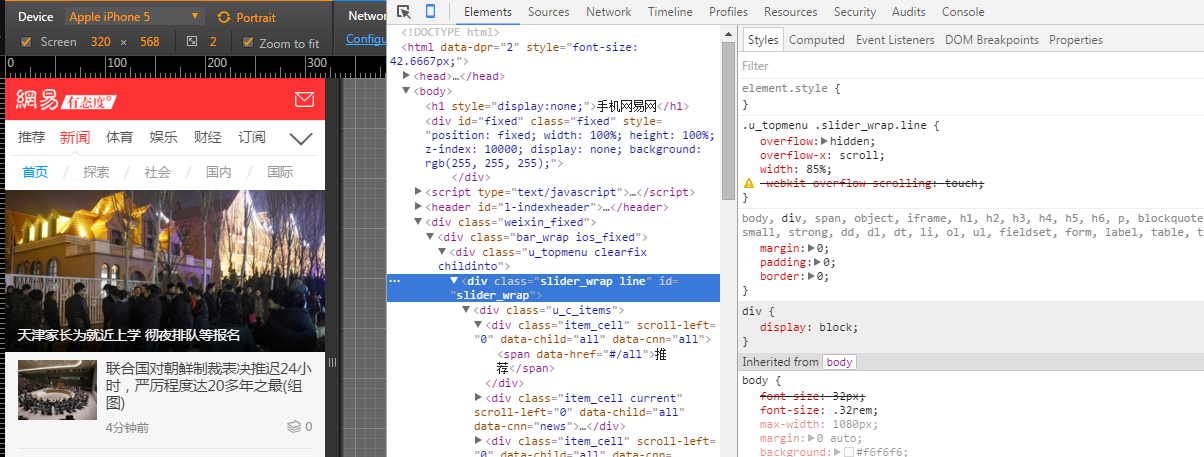Open the Timeline panel tab

pyautogui.click(x=670, y=12)
